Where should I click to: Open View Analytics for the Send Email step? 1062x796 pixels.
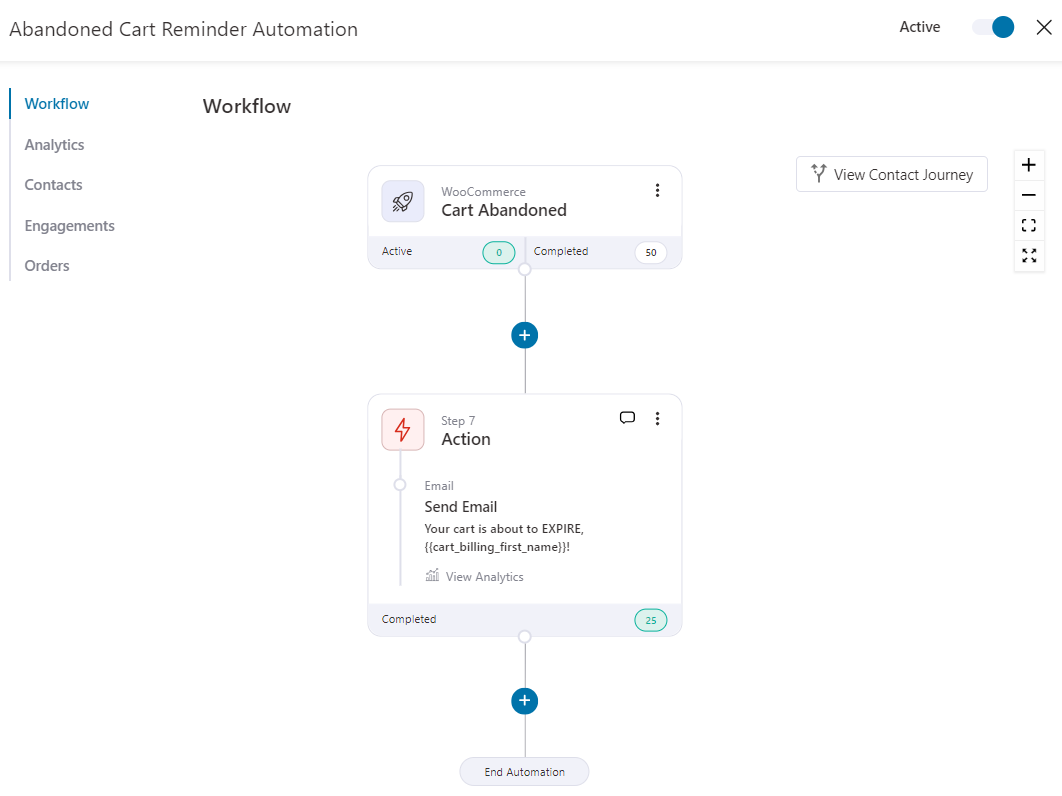(474, 576)
